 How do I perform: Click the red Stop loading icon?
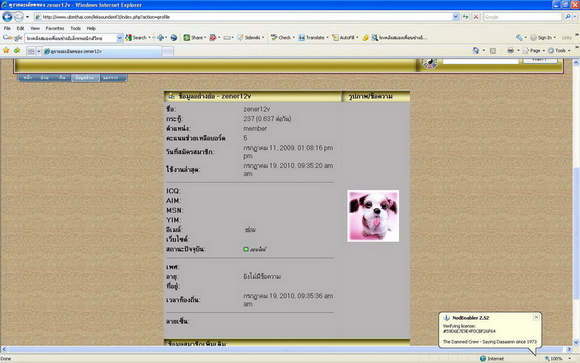476,17
